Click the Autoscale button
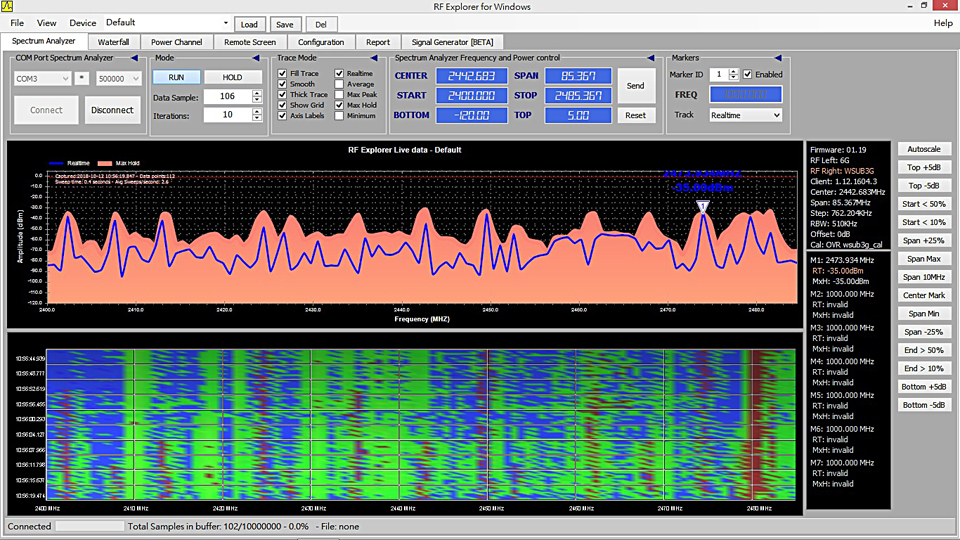 point(924,149)
